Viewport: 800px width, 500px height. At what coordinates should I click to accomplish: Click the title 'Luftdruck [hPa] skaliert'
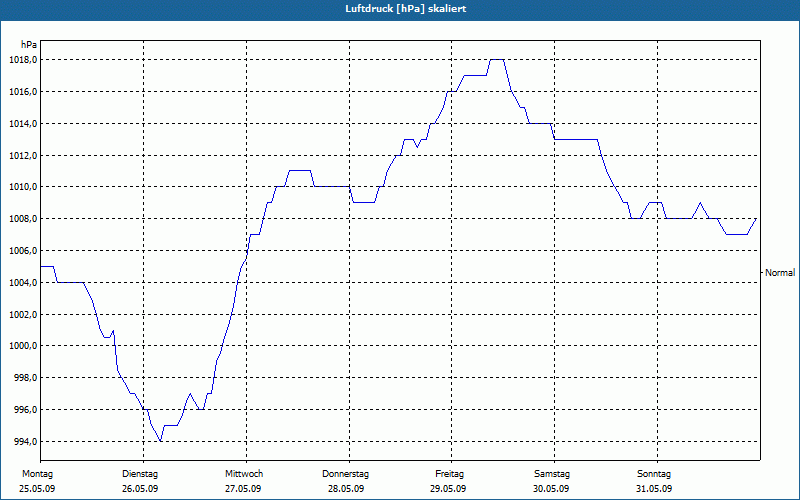(x=406, y=9)
